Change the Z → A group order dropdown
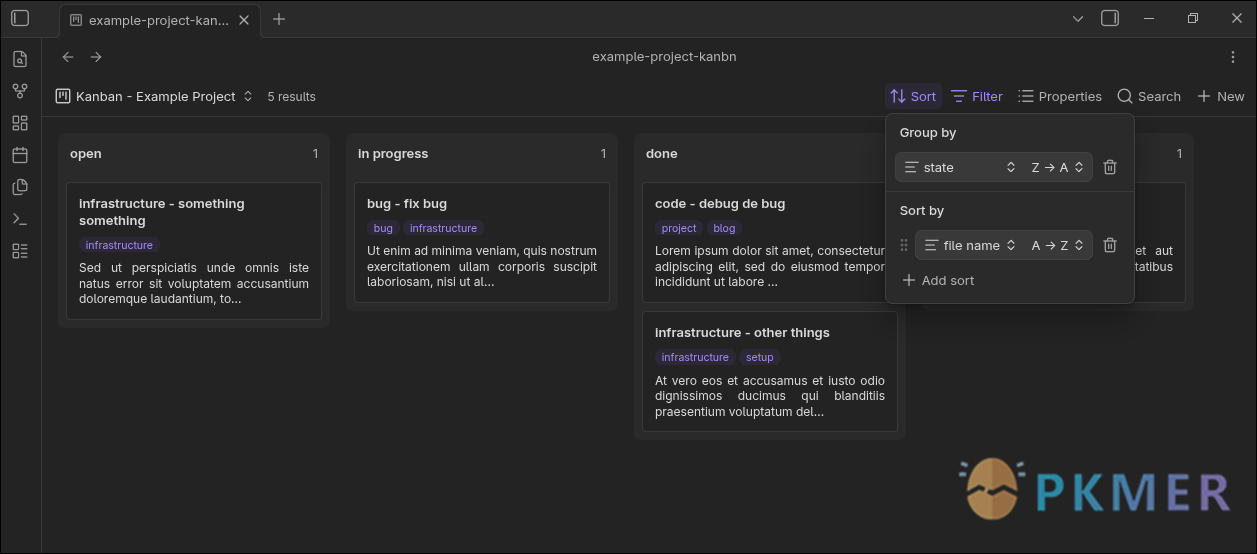Image resolution: width=1257 pixels, height=554 pixels. (x=1058, y=167)
